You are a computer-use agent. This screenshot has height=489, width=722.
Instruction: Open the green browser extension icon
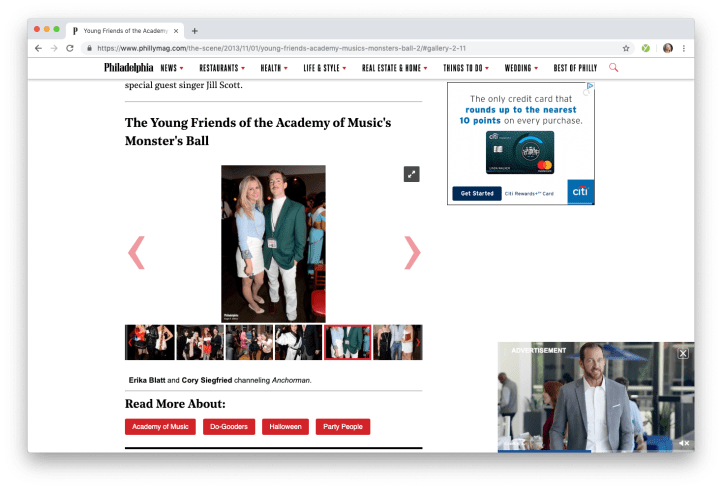click(646, 48)
